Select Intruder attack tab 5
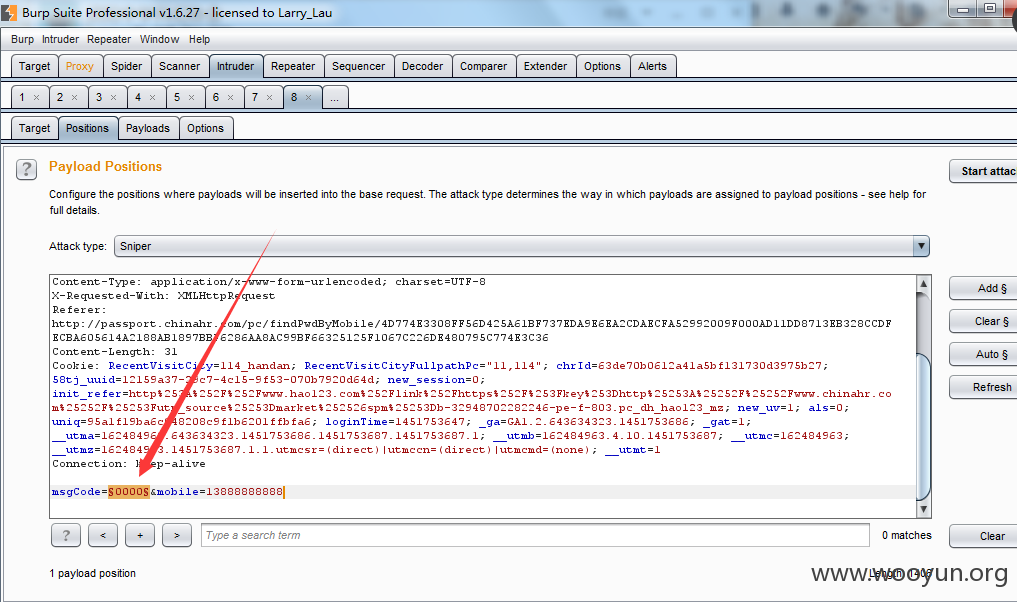 [x=177, y=97]
